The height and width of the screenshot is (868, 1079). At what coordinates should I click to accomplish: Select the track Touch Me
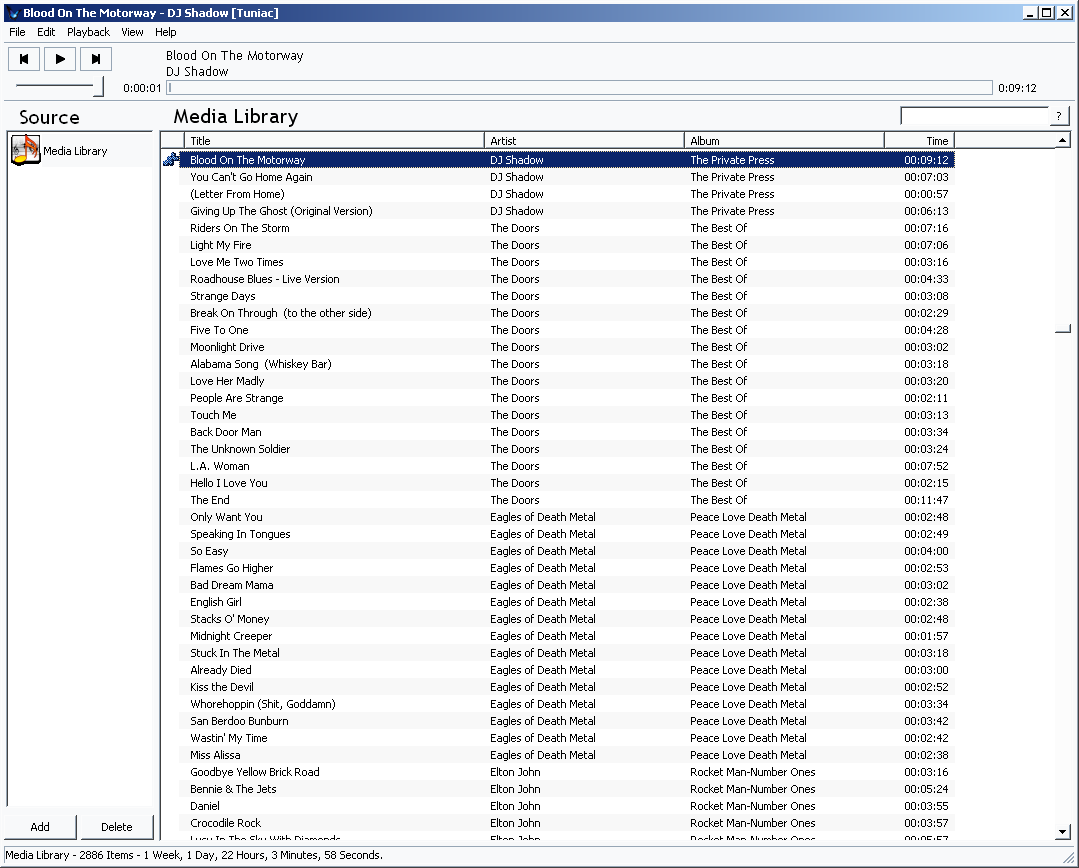568,415
